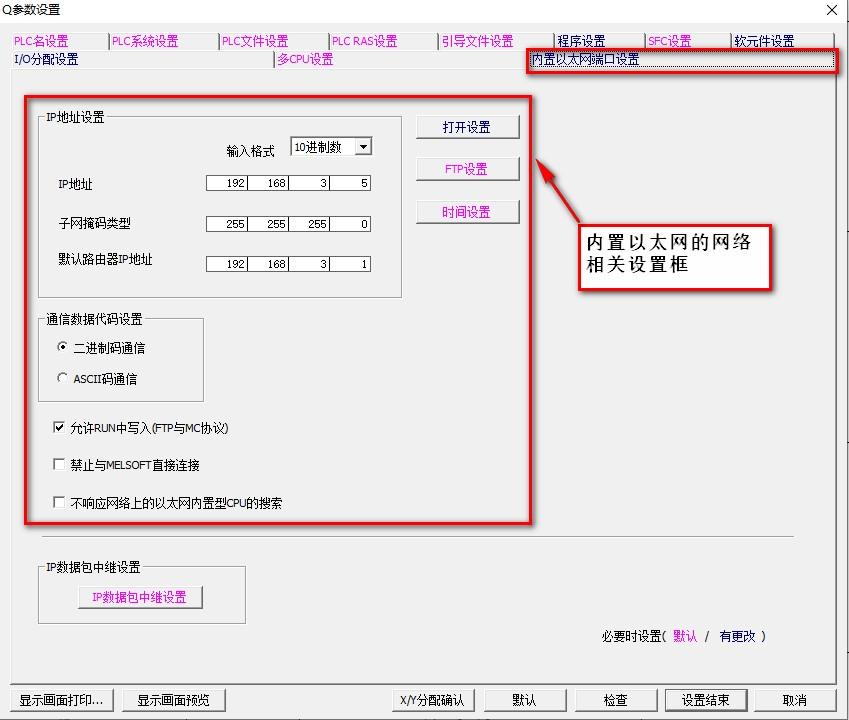Click the second 子网掩码类型 octet field
Image resolution: width=849 pixels, height=720 pixels.
268,224
